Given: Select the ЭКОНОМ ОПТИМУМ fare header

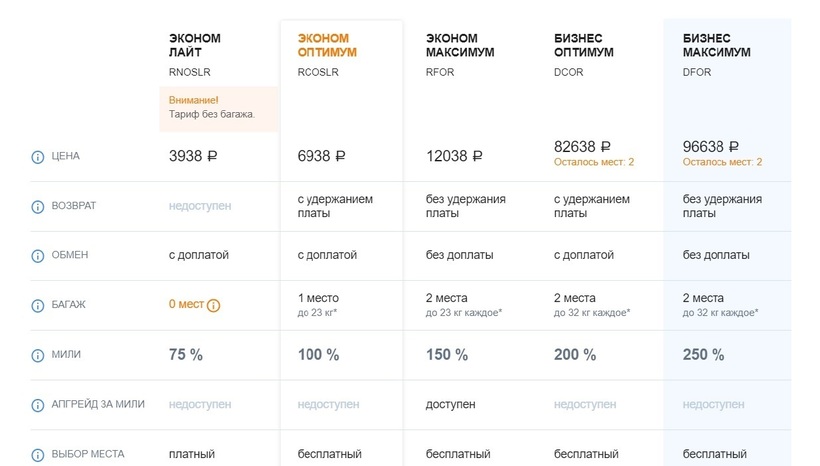Looking at the screenshot, I should coord(327,45).
